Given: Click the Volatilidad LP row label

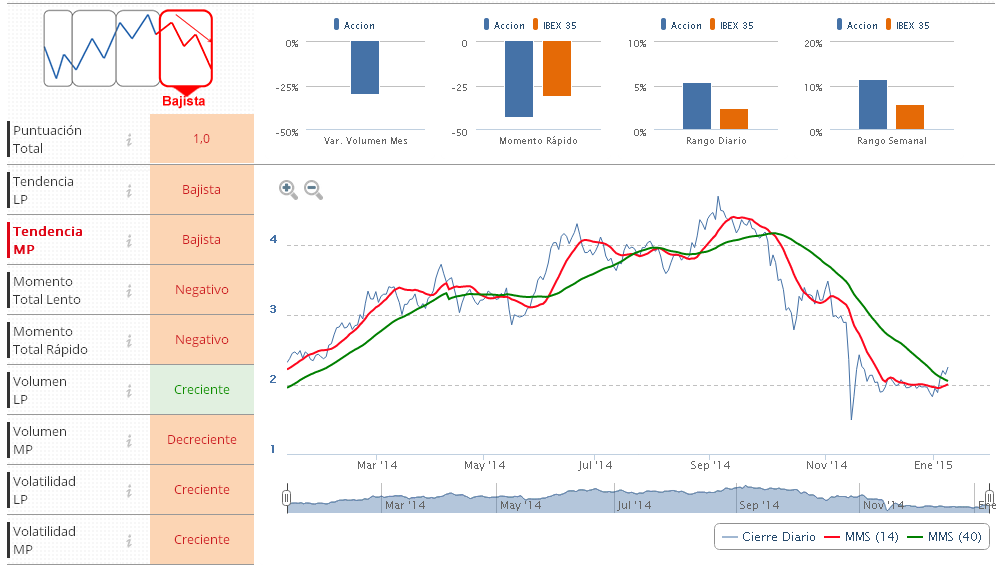Looking at the screenshot, I should click(x=44, y=490).
